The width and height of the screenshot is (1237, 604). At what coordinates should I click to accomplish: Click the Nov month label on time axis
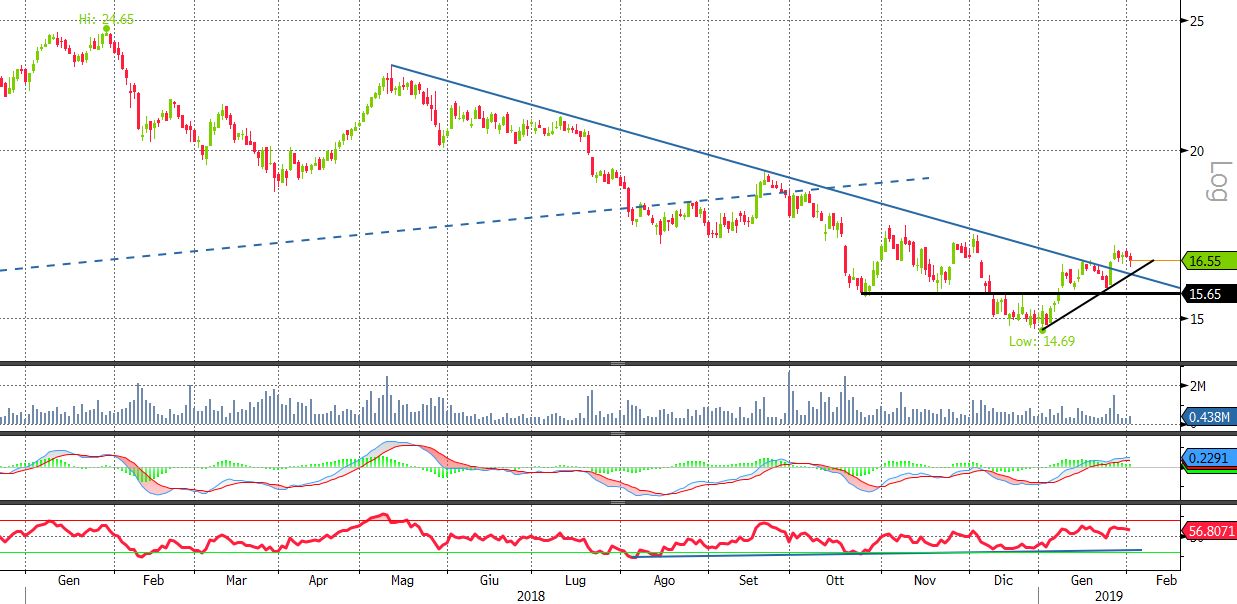click(924, 580)
